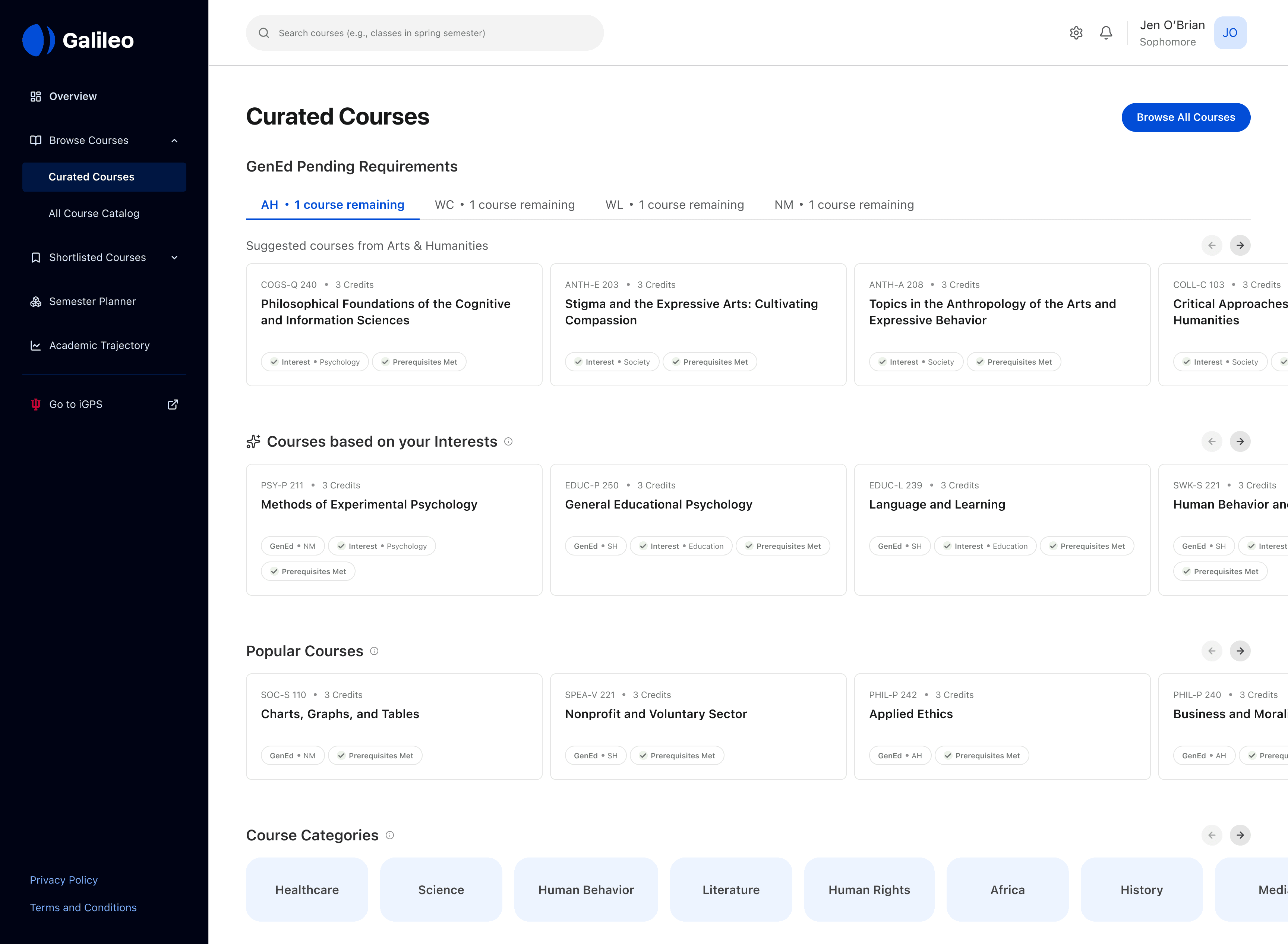Viewport: 1288px width, 944px height.
Task: Click next arrow in Courses based on Interests
Action: (1240, 441)
